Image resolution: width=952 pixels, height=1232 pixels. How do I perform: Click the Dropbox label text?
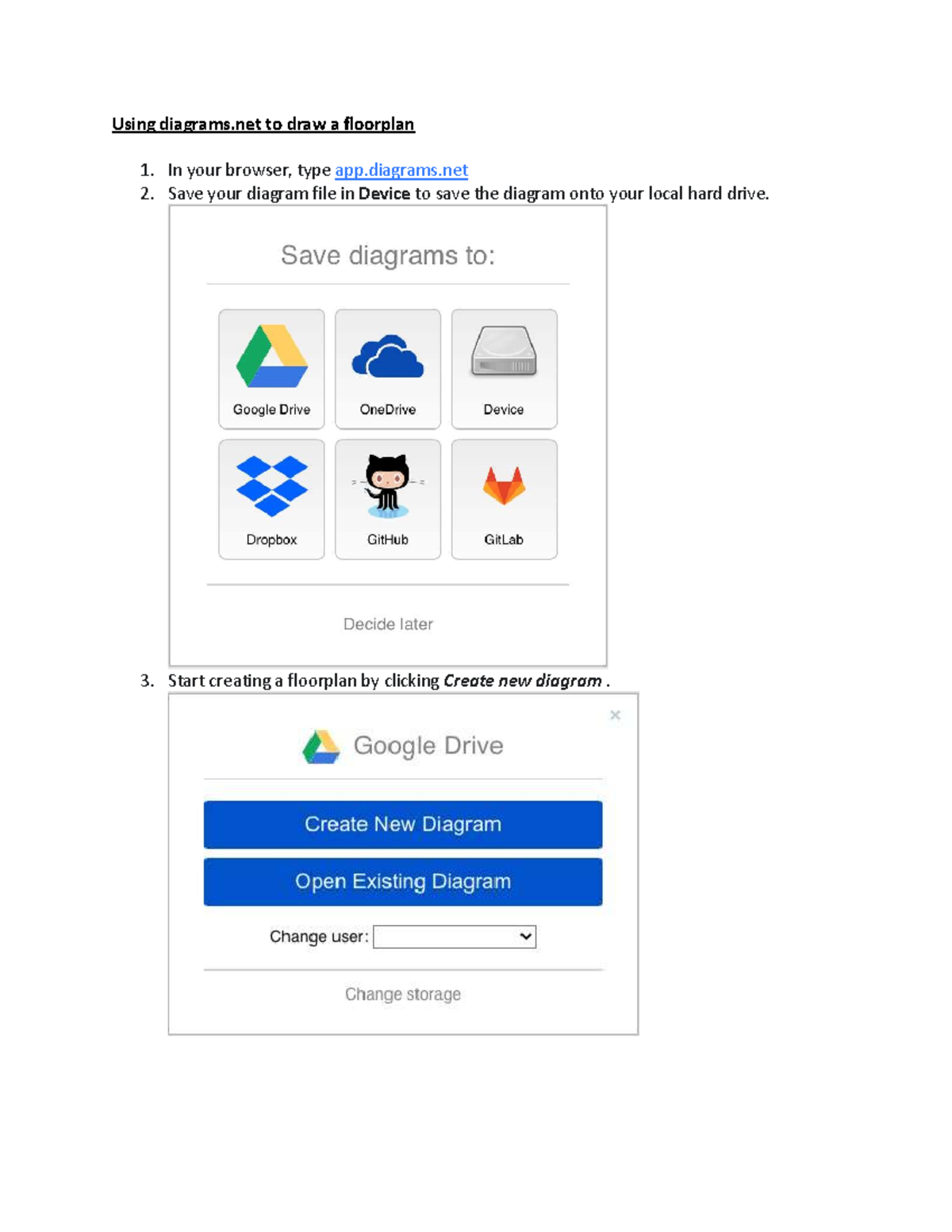[x=271, y=539]
